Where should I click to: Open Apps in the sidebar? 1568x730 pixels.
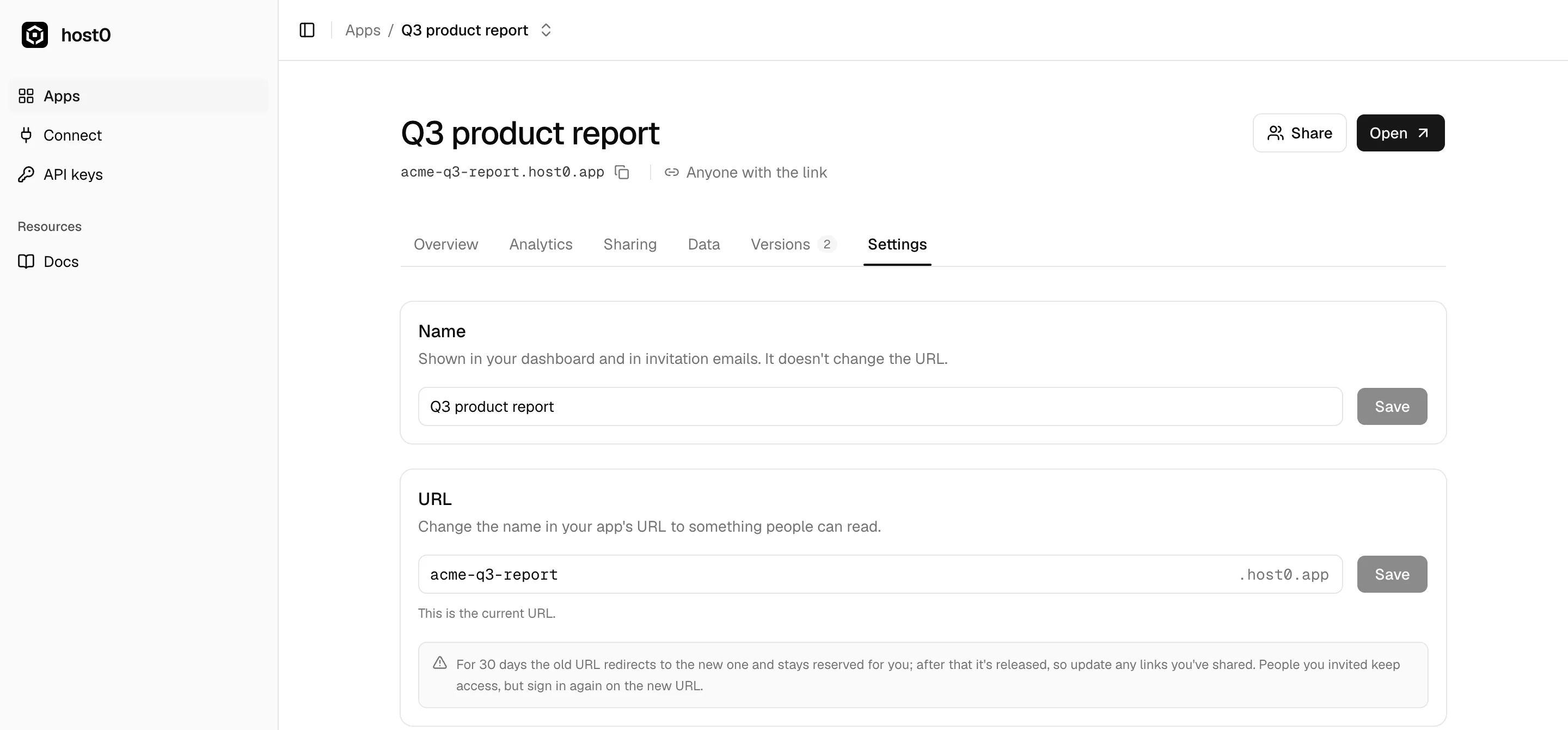click(x=139, y=96)
